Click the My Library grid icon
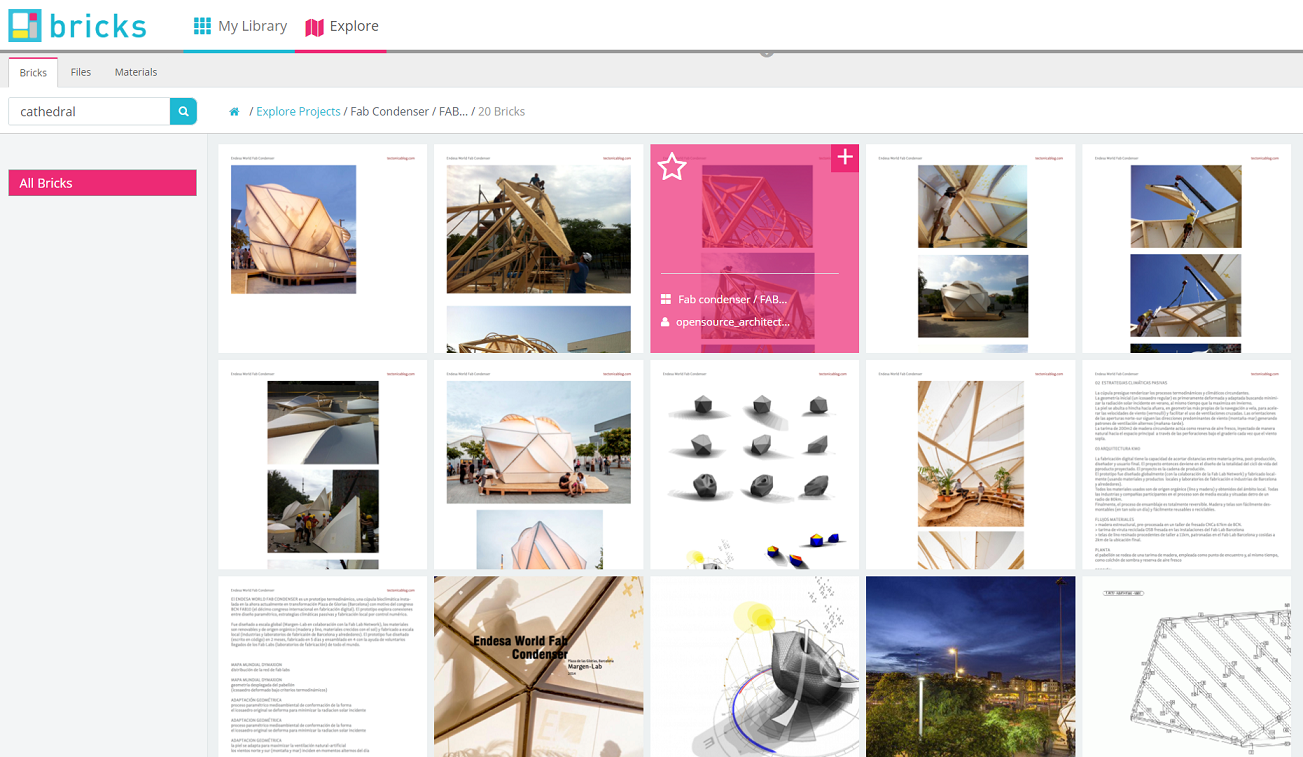The width and height of the screenshot is (1303, 757). (203, 27)
